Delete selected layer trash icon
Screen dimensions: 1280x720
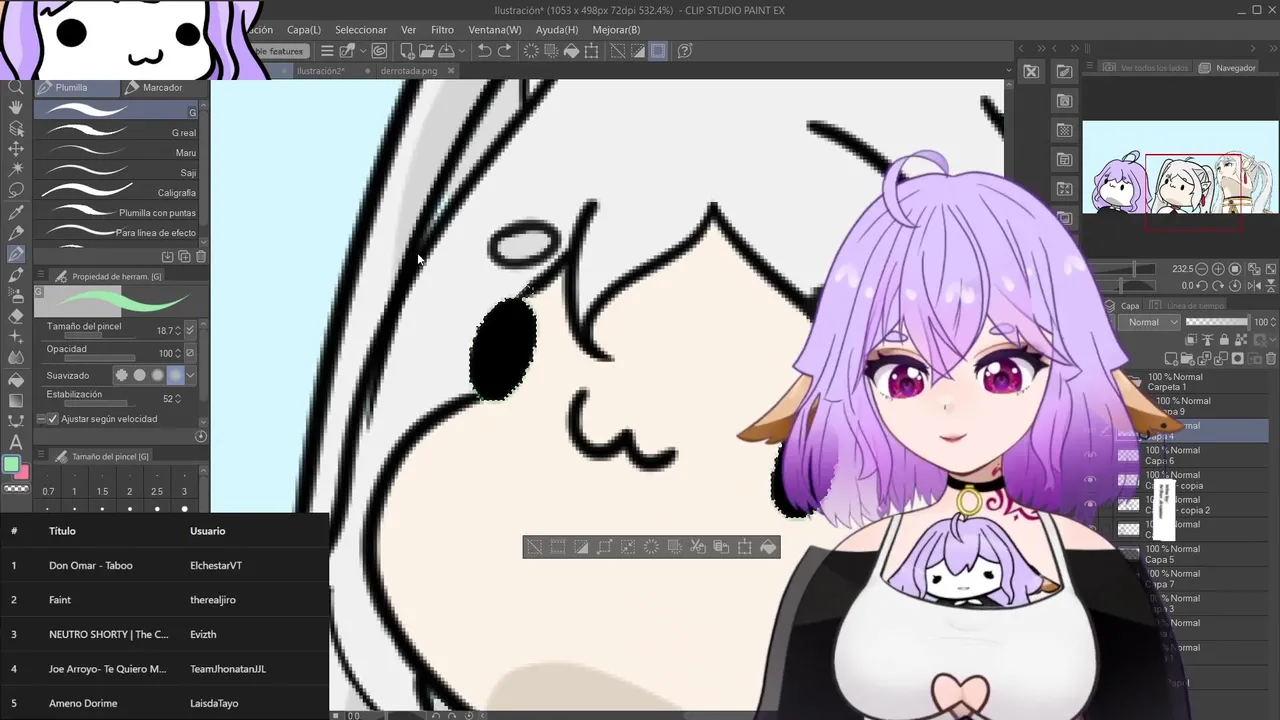pos(1271,358)
